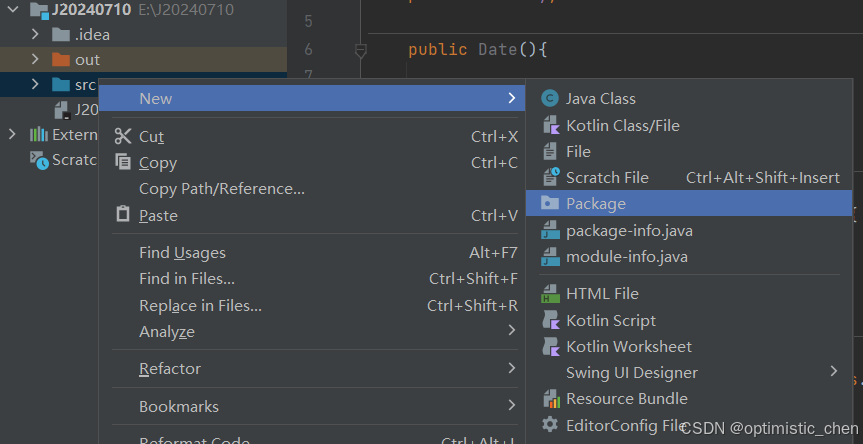This screenshot has height=444, width=863.
Task: Open the Swing UI Designer submenu
Action: (x=632, y=372)
